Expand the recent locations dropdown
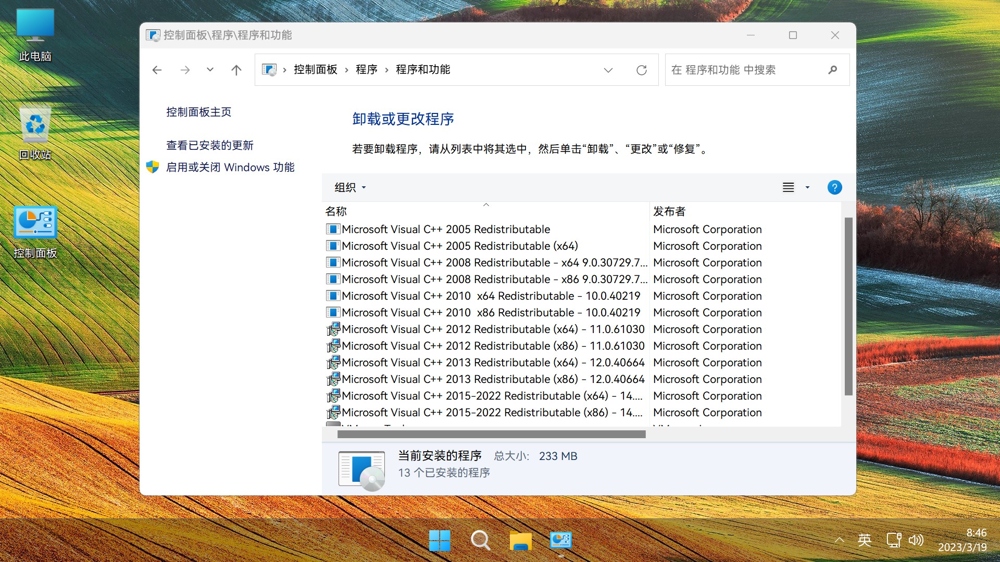The height and width of the screenshot is (562, 1000). (x=210, y=70)
